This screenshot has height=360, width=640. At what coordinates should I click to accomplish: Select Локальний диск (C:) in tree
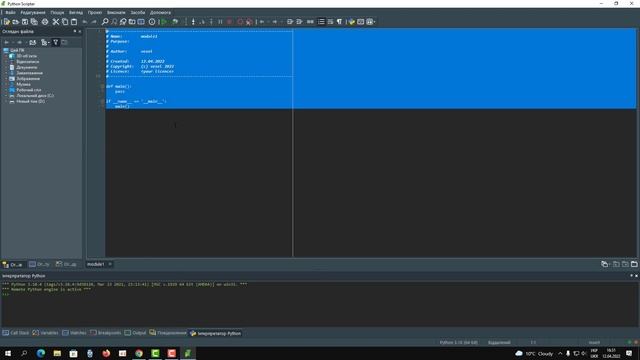pos(35,96)
